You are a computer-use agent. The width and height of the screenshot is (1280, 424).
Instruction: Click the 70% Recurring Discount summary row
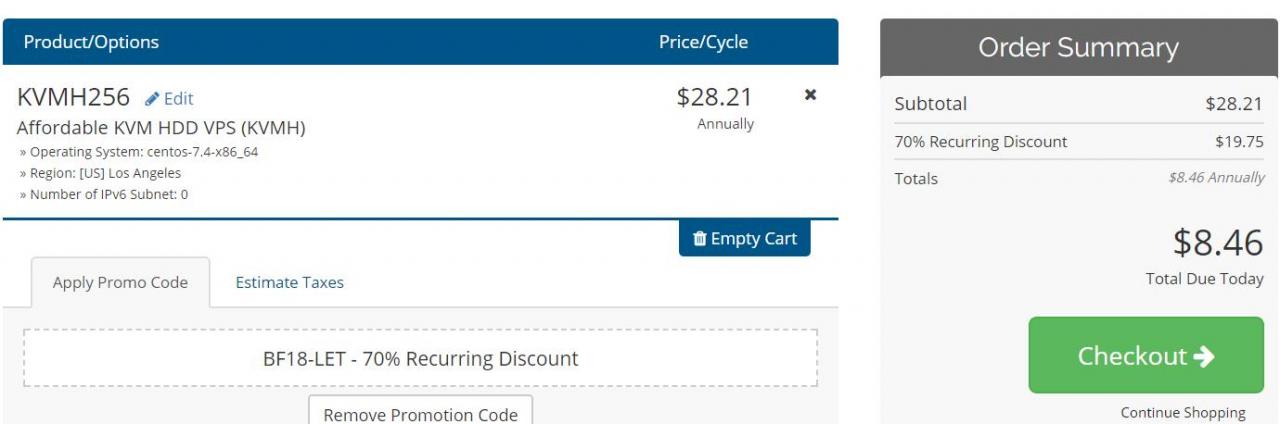tap(1078, 142)
